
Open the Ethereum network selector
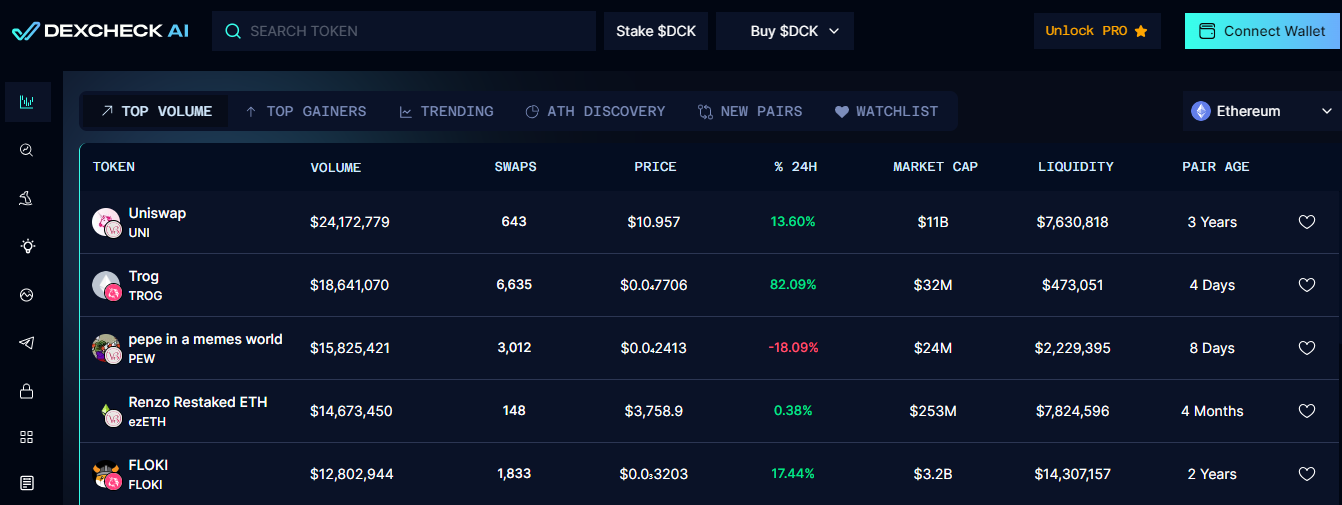tap(1262, 111)
